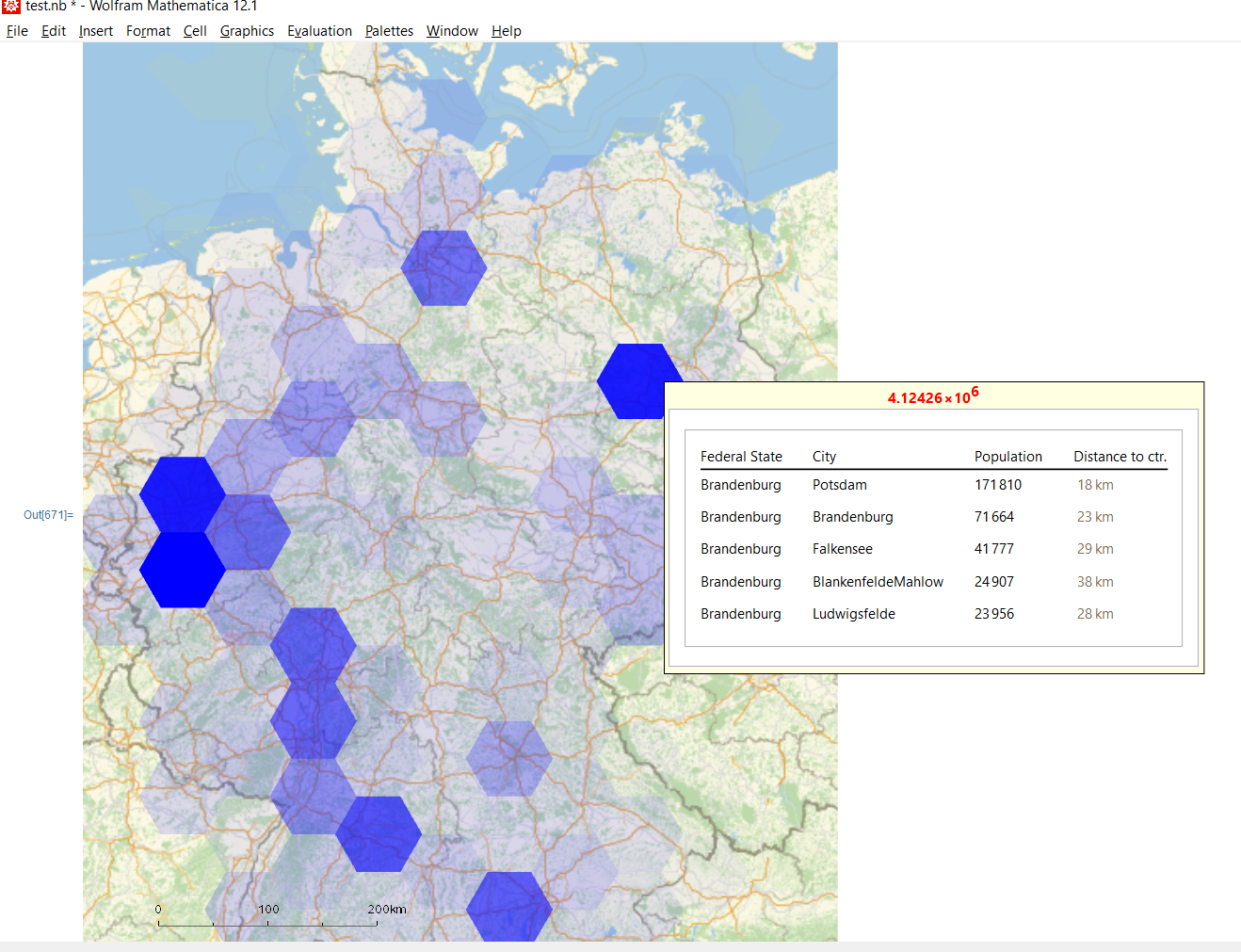Open the Format menu

click(x=149, y=31)
